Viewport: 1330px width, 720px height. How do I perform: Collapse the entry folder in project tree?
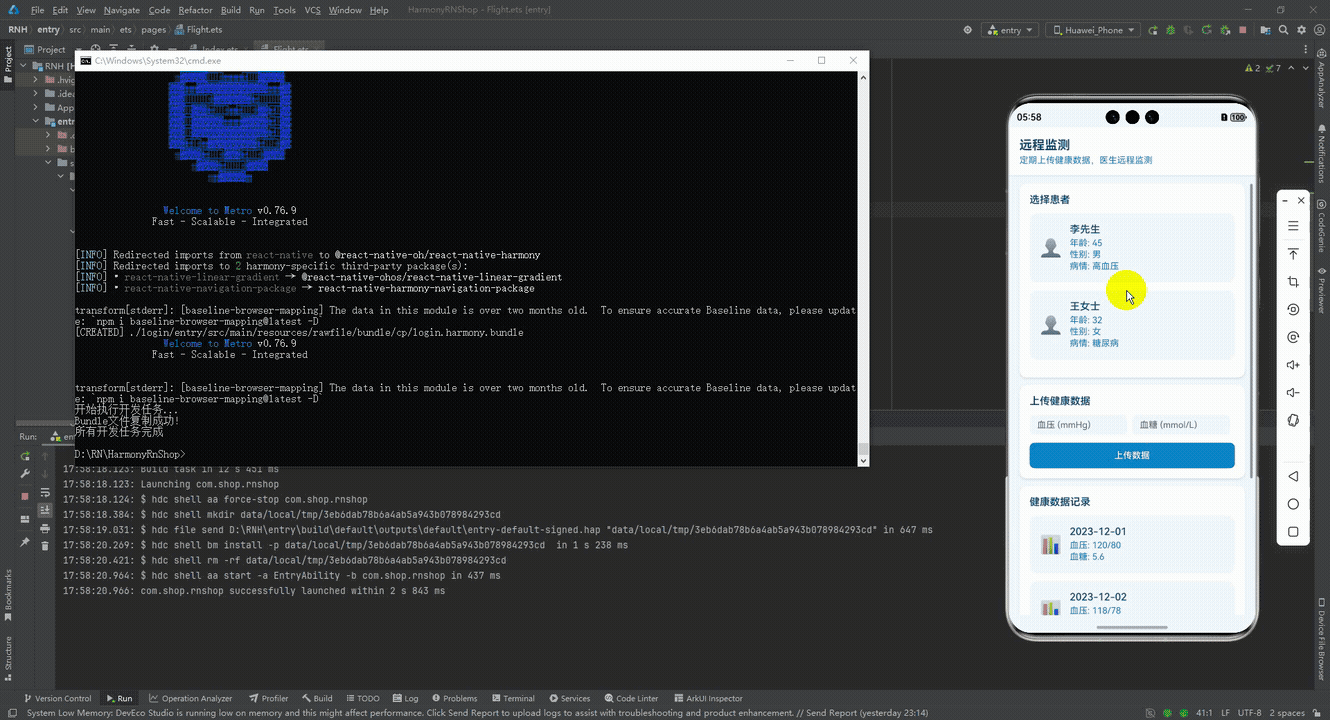[36, 122]
